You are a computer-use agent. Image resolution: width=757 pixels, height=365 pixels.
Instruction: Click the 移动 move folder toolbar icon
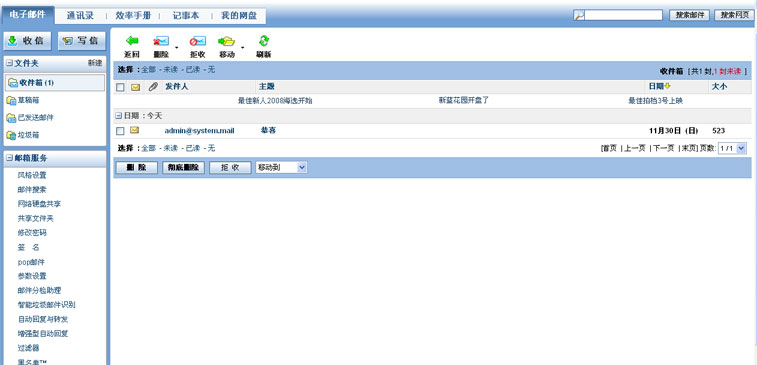226,41
